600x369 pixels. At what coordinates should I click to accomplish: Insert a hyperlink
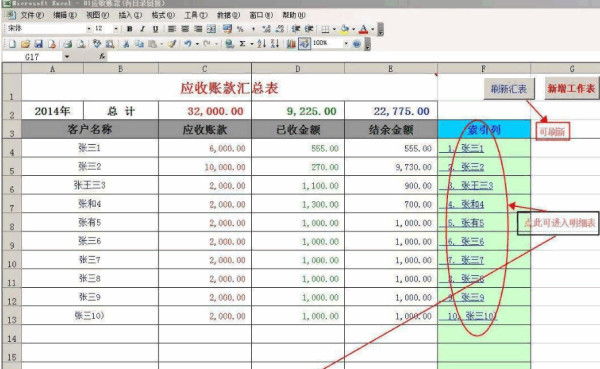pos(229,44)
